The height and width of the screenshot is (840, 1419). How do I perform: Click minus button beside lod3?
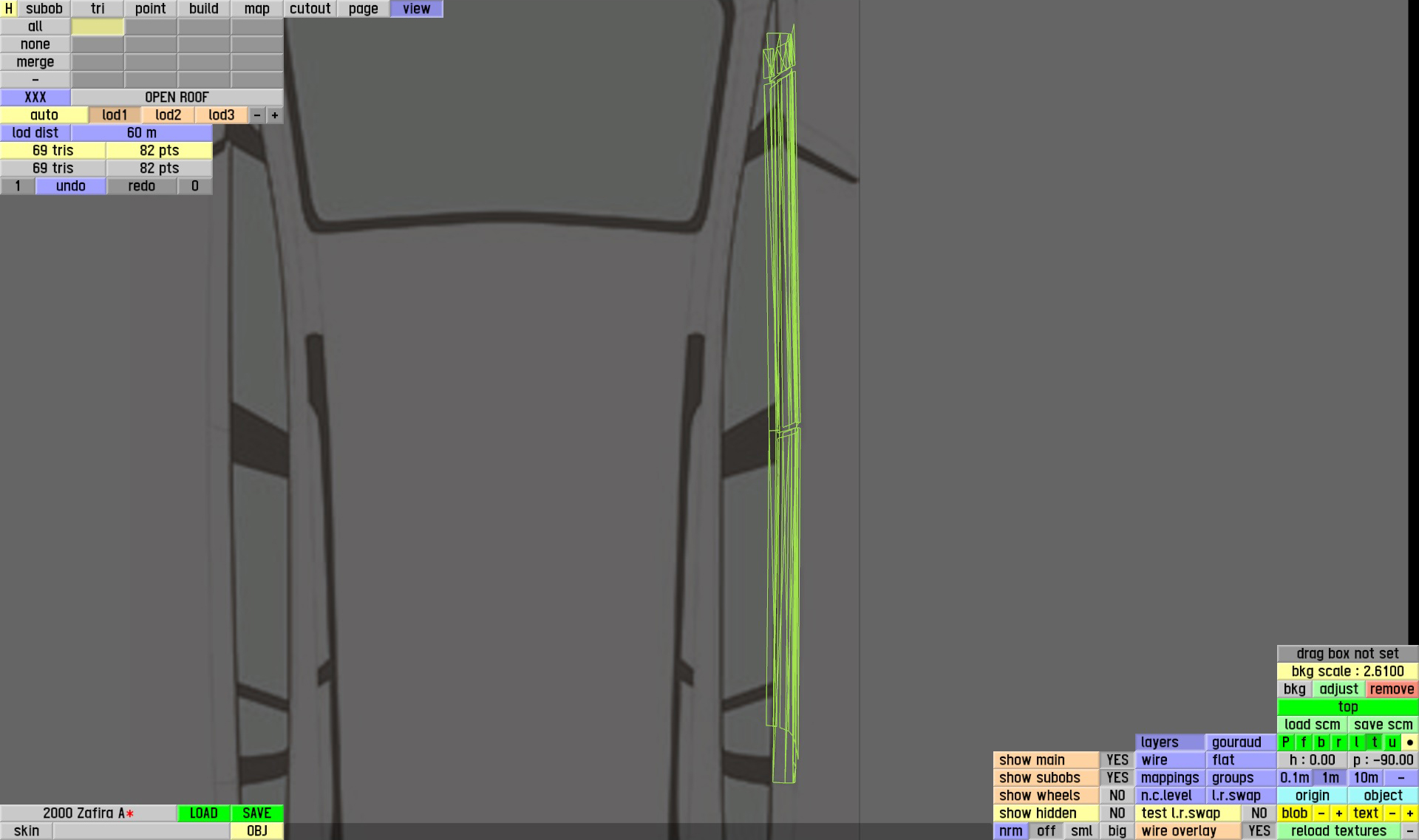pyautogui.click(x=257, y=115)
